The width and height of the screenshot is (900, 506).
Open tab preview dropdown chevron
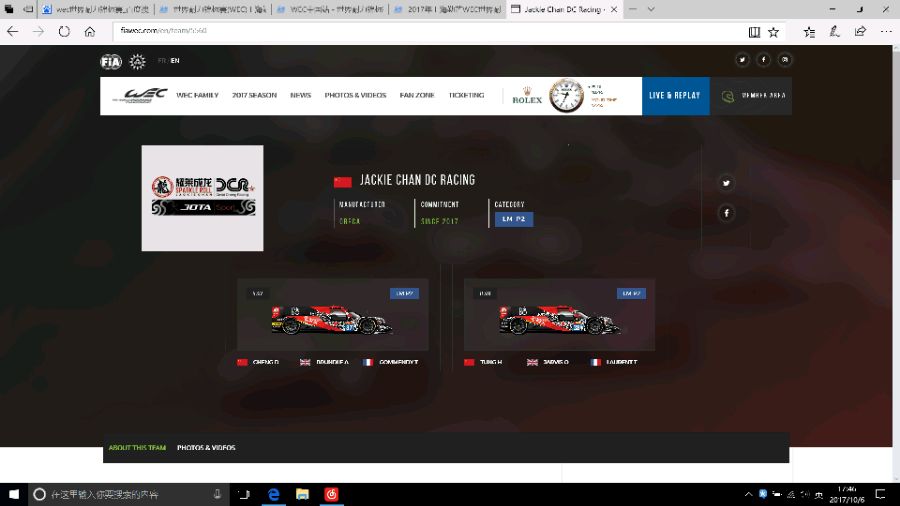click(x=651, y=9)
